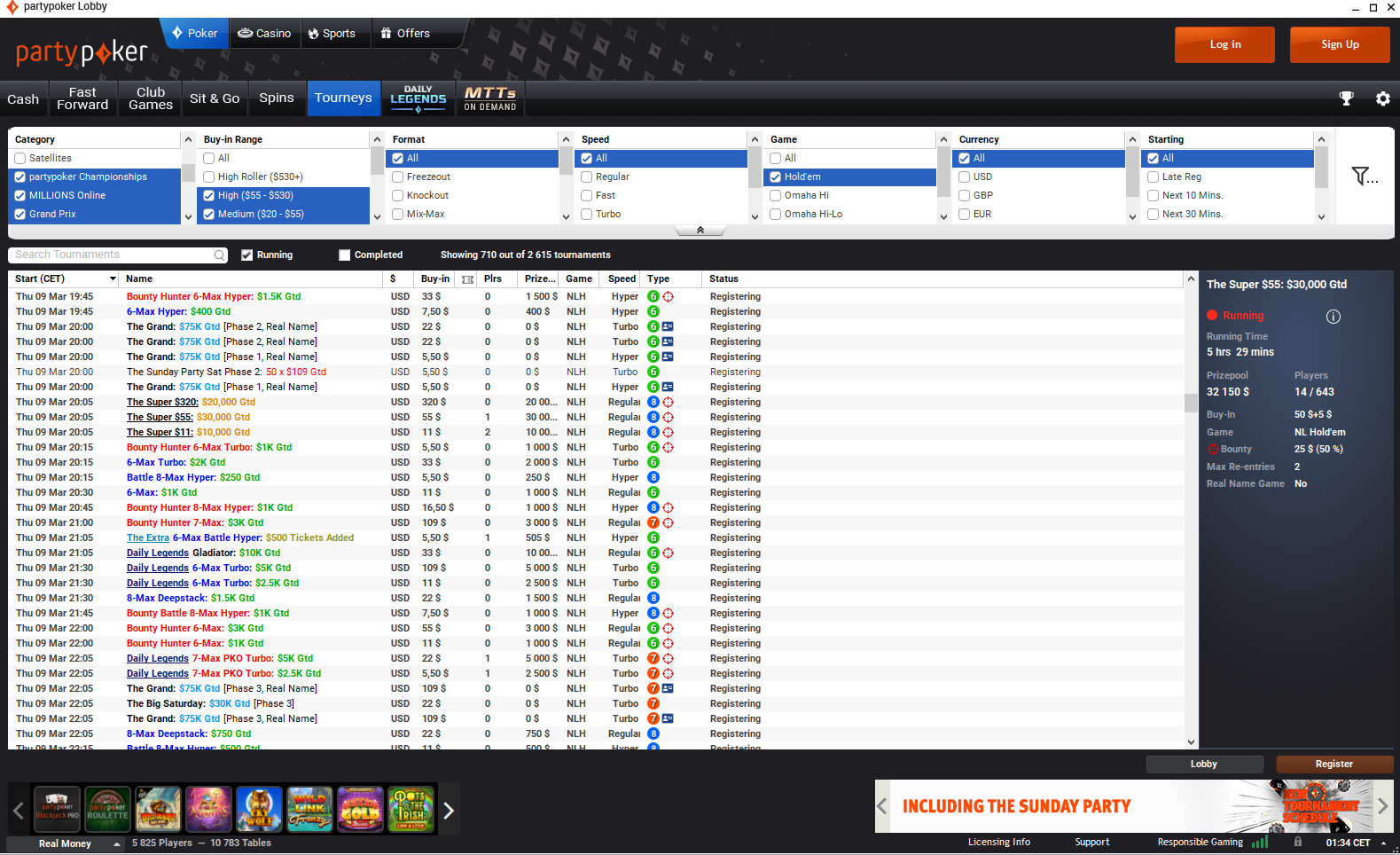
Task: Open Responsible Gaming link
Action: coord(1201,843)
